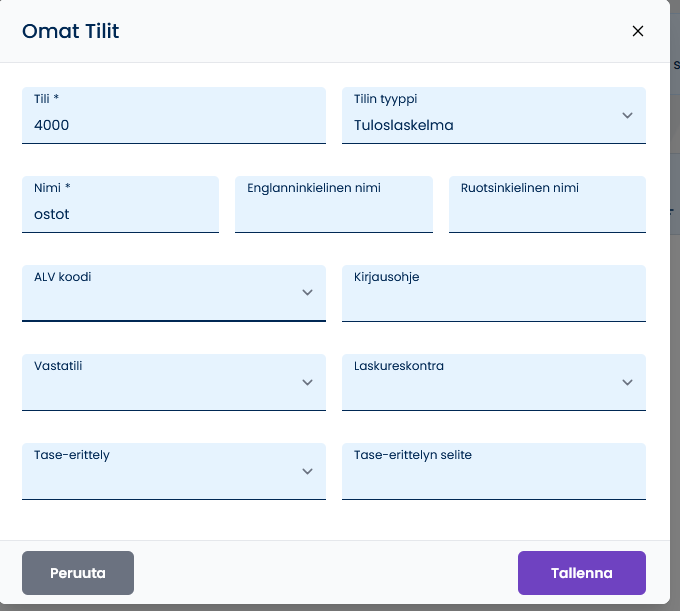The width and height of the screenshot is (680, 611).
Task: Click the Vastatili chevron arrow
Action: pyautogui.click(x=307, y=382)
